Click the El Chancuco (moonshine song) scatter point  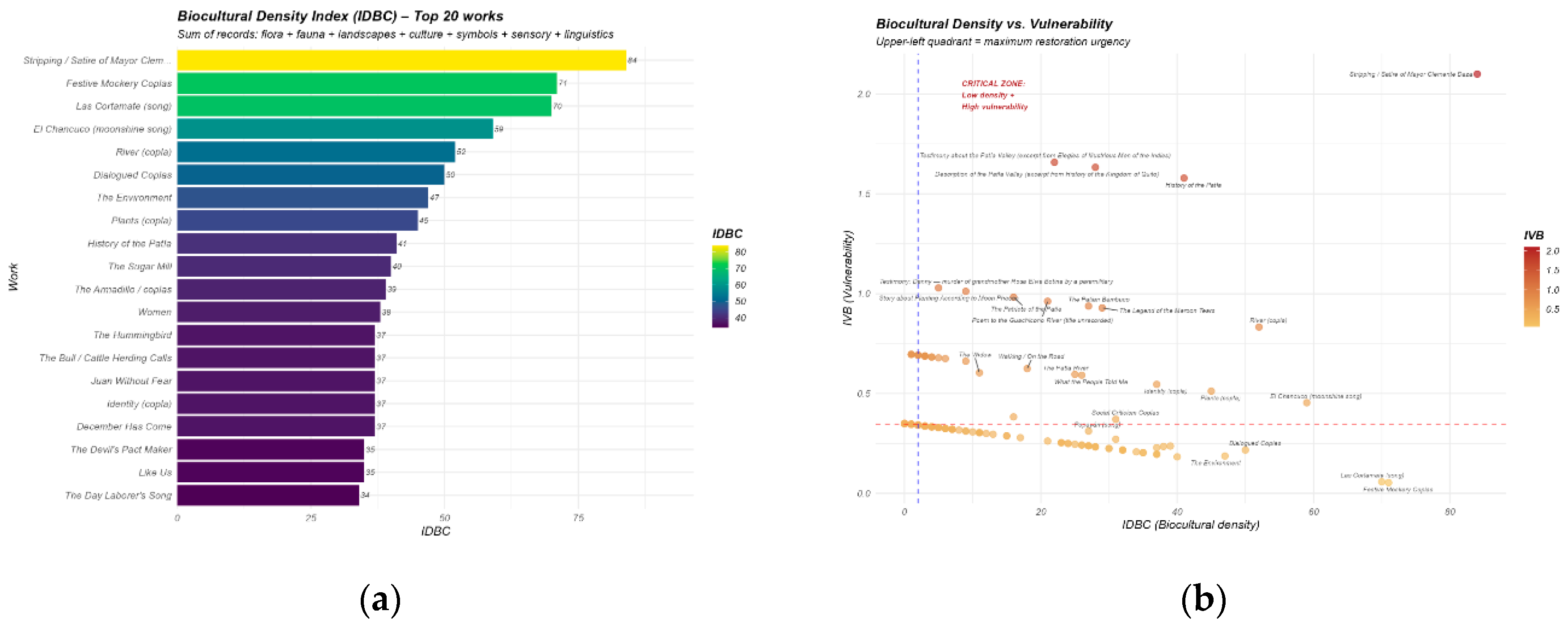[x=1306, y=403]
